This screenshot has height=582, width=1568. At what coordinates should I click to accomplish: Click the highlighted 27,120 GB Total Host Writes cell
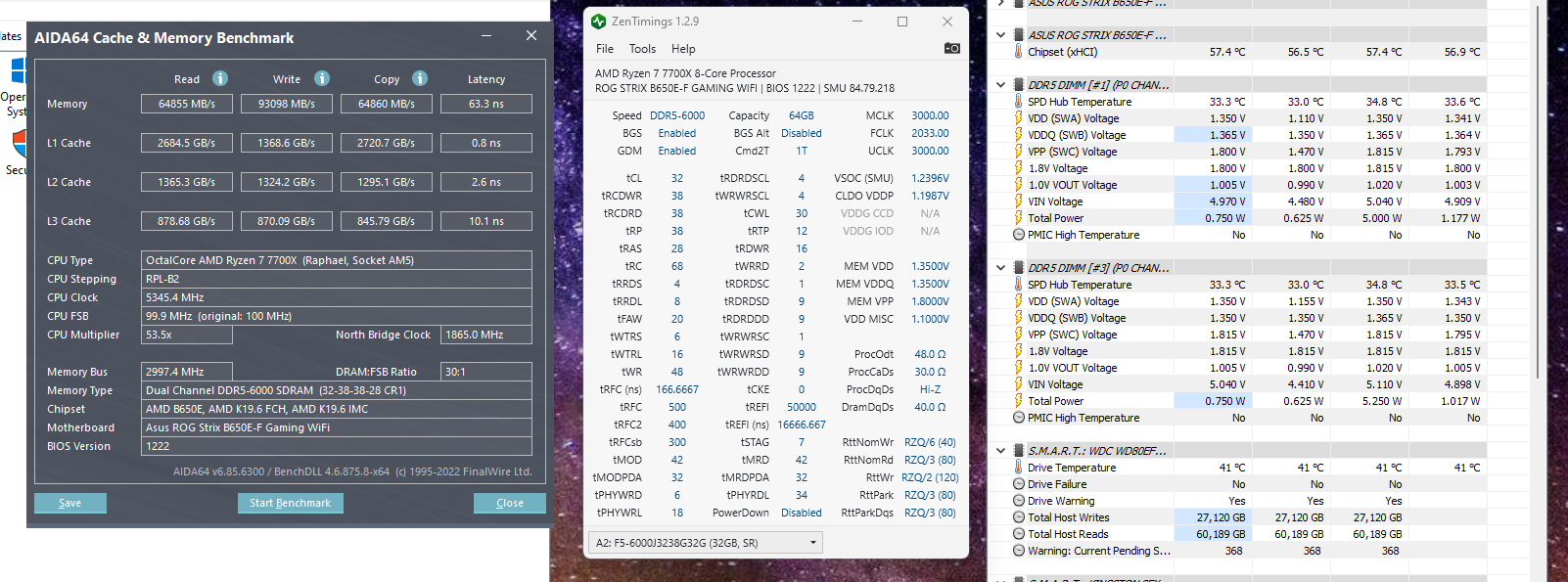click(x=1212, y=517)
